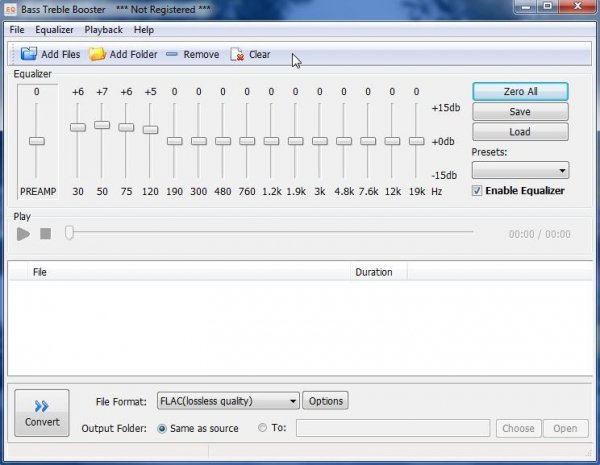The width and height of the screenshot is (600, 465).
Task: Click the 120 Hz band slider handle
Action: 150,130
